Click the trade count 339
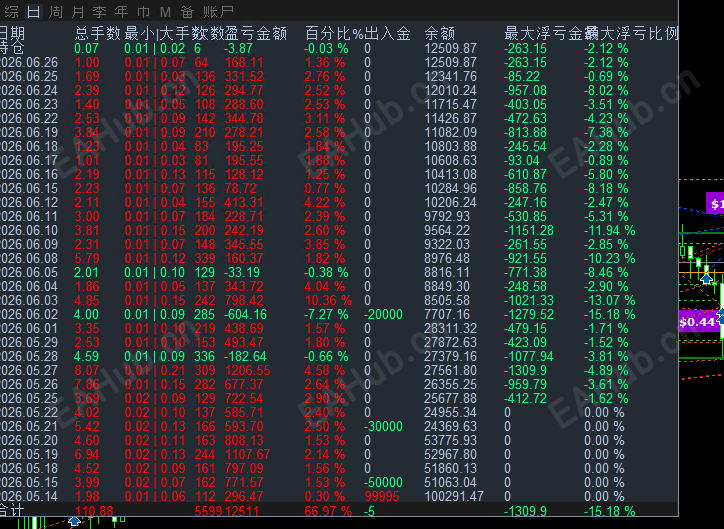 205,258
